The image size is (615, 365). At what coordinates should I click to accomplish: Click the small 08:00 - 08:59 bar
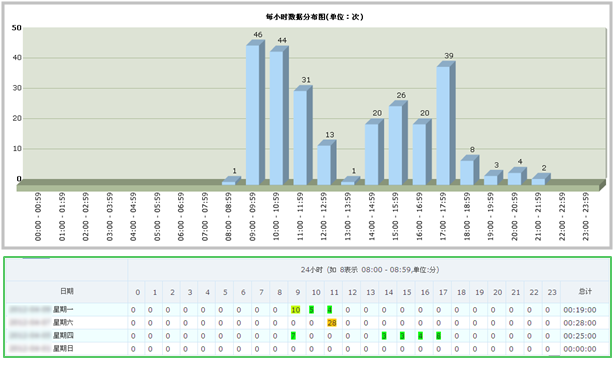tap(231, 181)
